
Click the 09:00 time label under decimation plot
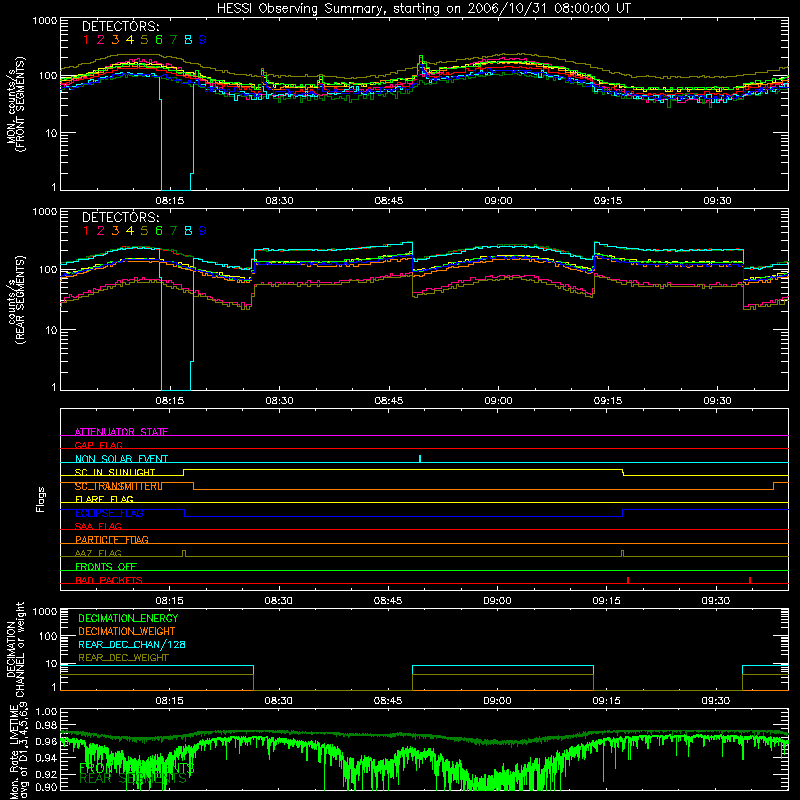pos(497,701)
